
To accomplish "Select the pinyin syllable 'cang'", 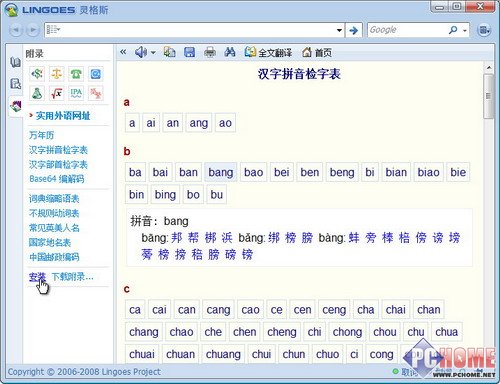I will (x=218, y=310).
